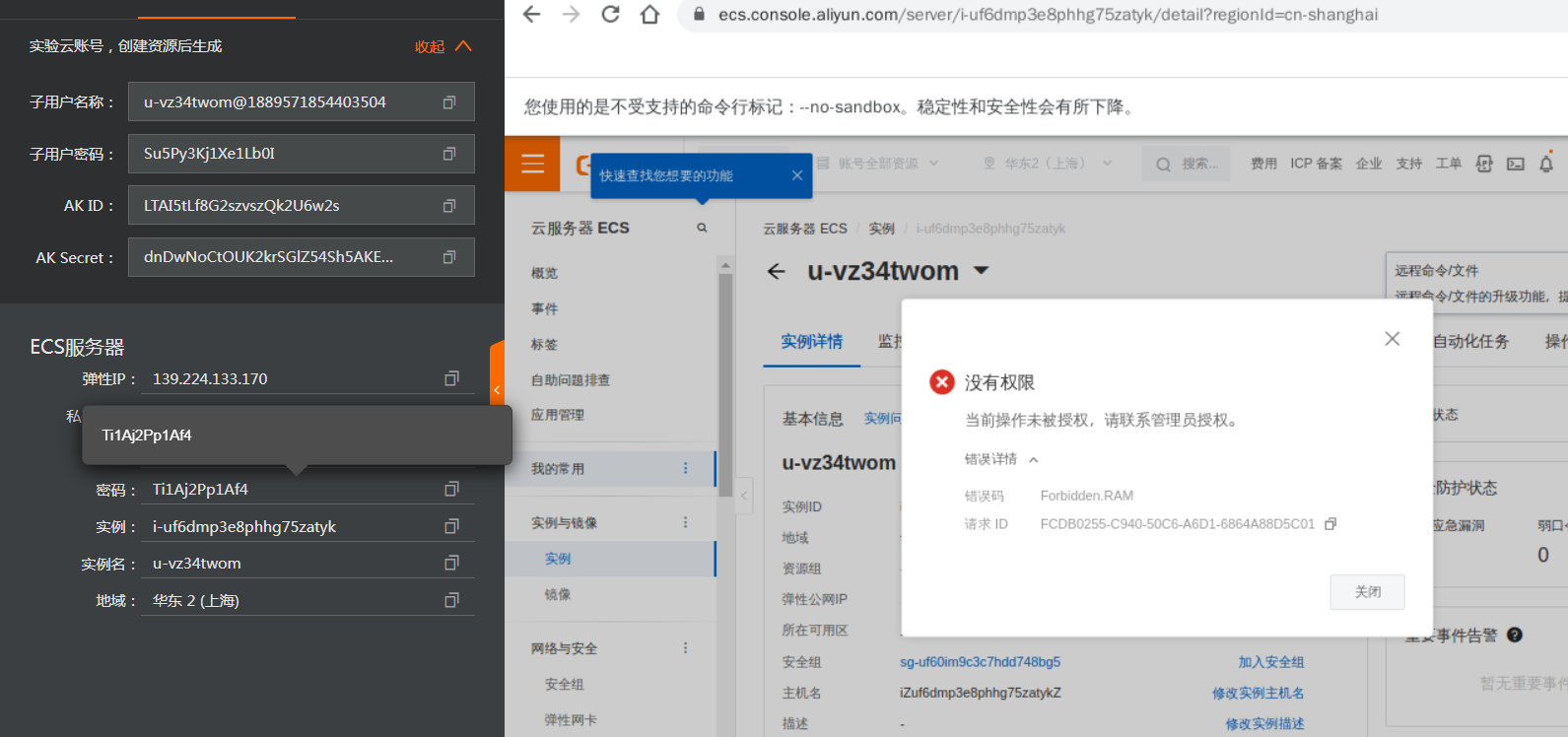The width and height of the screenshot is (1568, 737).
Task: Click the 关闭 button in the dialog
Action: [x=1368, y=592]
